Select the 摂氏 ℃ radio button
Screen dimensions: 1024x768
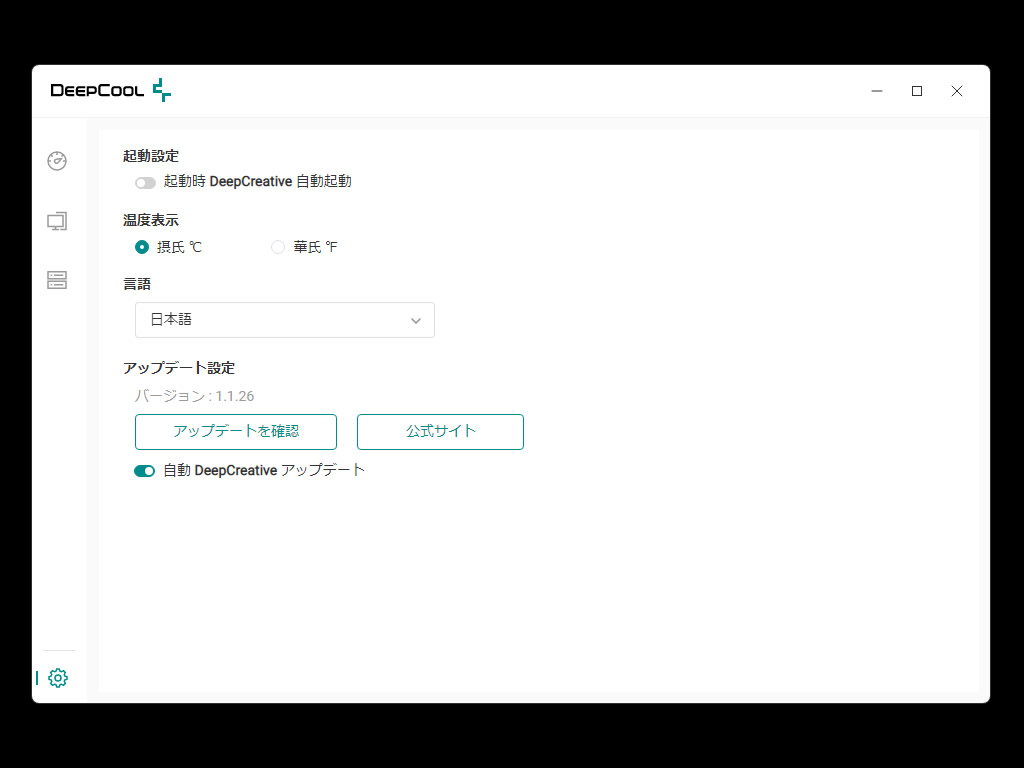tap(142, 247)
